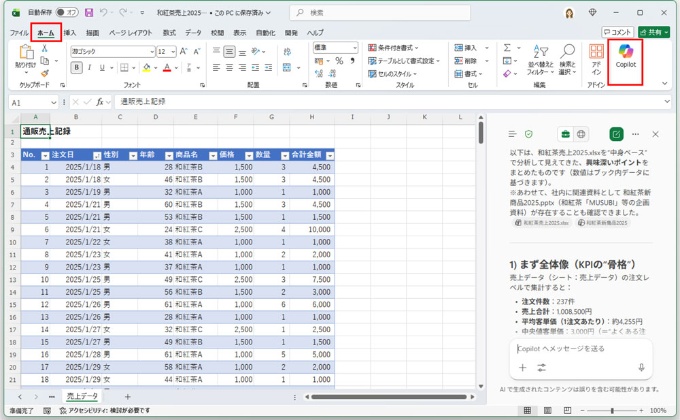Click the Cut scissors icon
Viewport: 680px width, 420px height.
(44, 48)
